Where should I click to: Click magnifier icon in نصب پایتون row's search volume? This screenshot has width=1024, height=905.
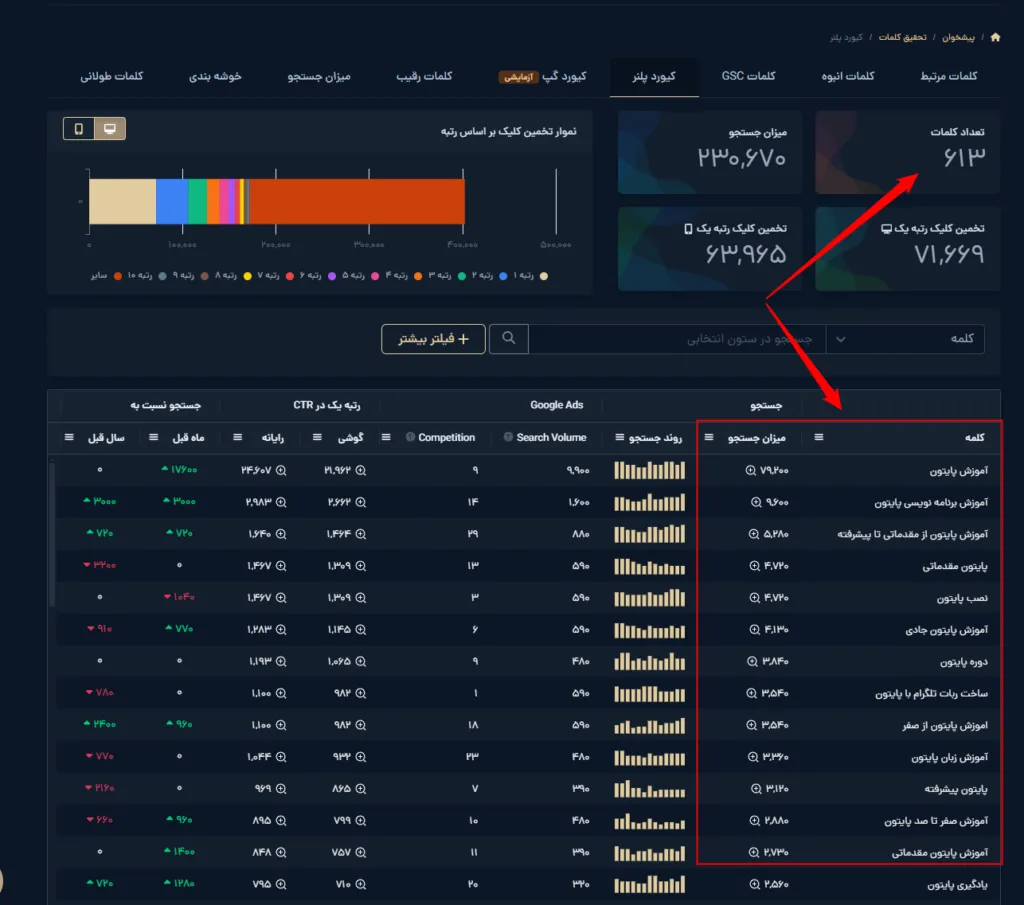[754, 597]
